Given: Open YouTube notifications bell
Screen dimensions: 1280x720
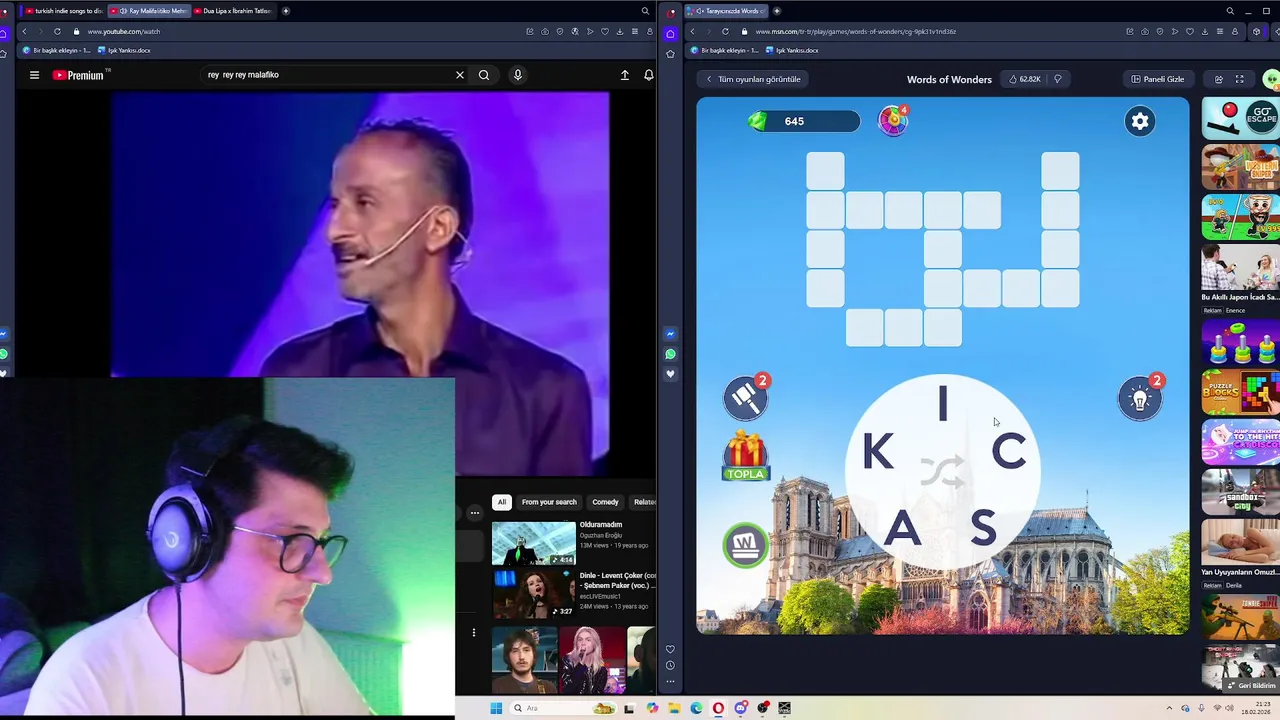Looking at the screenshot, I should pyautogui.click(x=649, y=75).
